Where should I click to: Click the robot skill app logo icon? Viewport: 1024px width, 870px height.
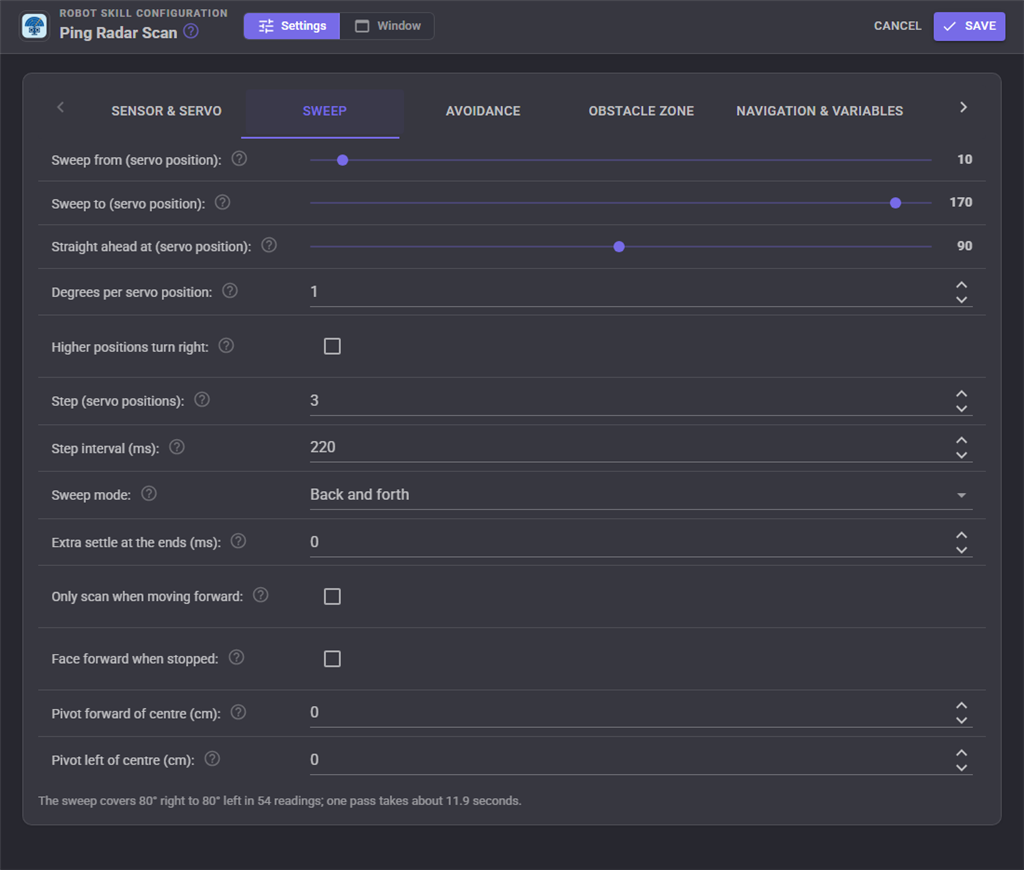(x=34, y=27)
